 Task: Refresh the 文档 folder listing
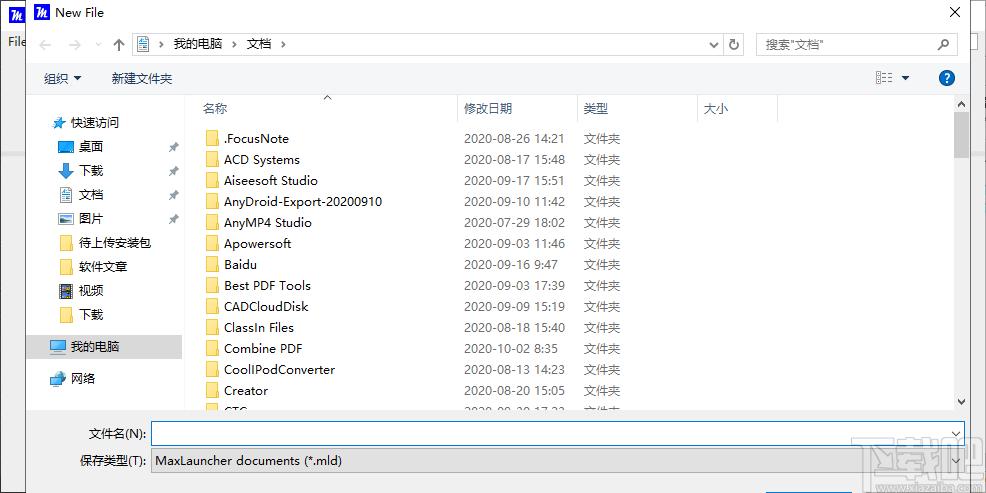pyautogui.click(x=733, y=45)
